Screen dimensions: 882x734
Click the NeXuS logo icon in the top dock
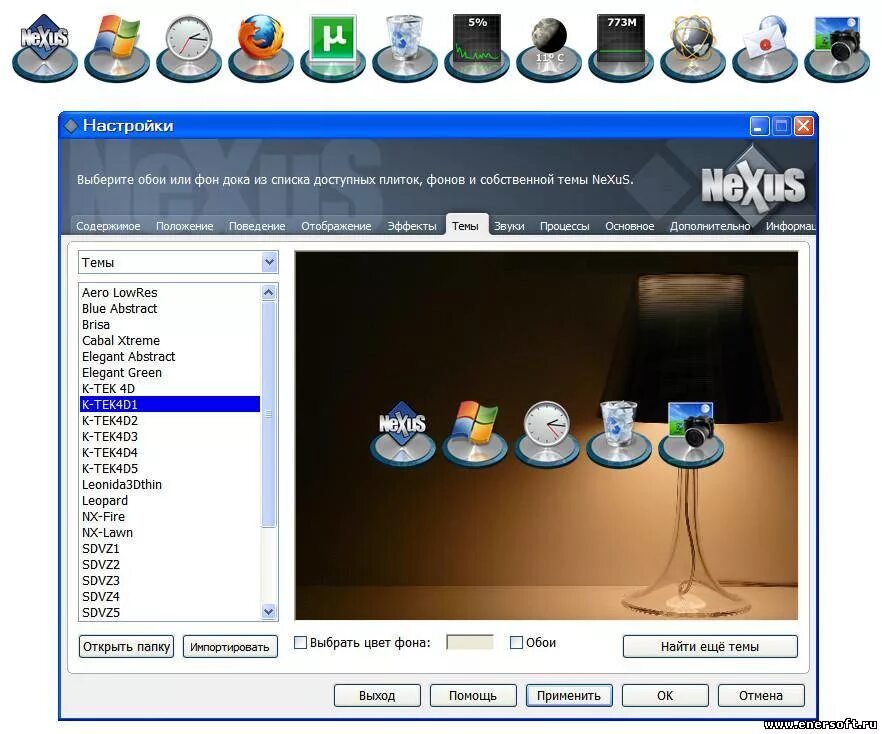click(44, 46)
